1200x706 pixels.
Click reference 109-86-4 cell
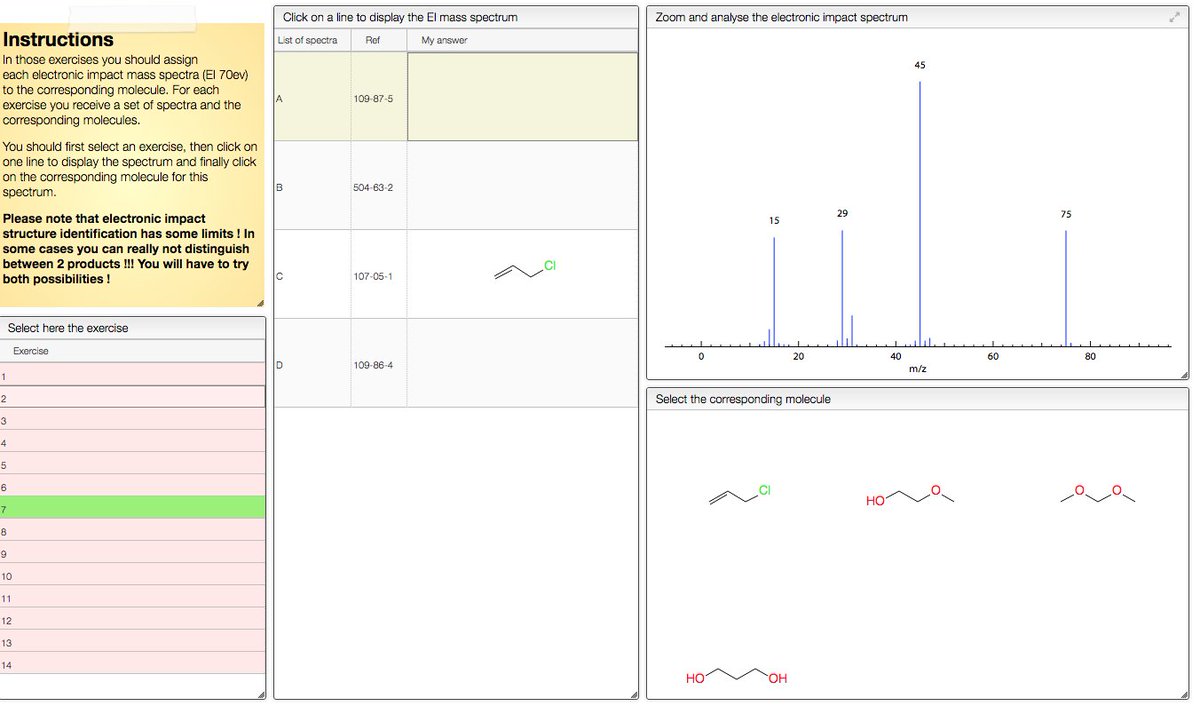379,364
